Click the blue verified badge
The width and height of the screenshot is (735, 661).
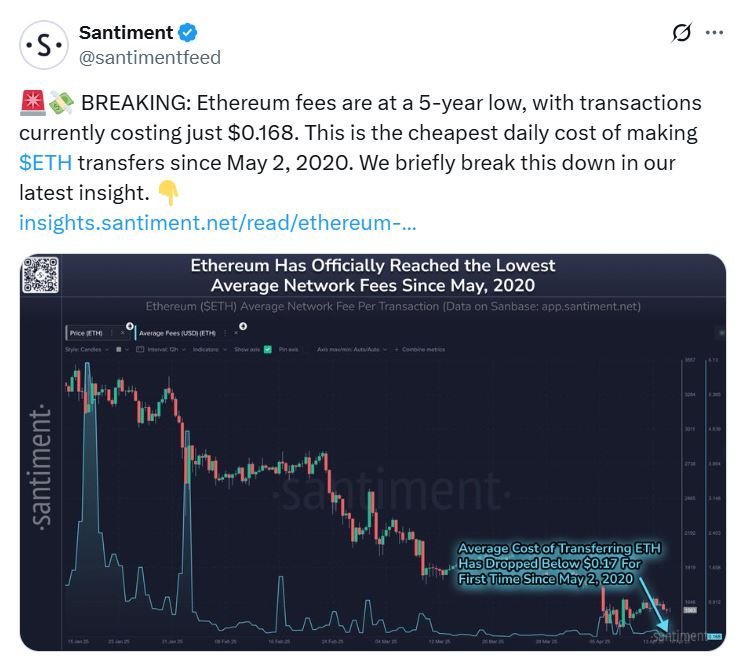[x=196, y=33]
